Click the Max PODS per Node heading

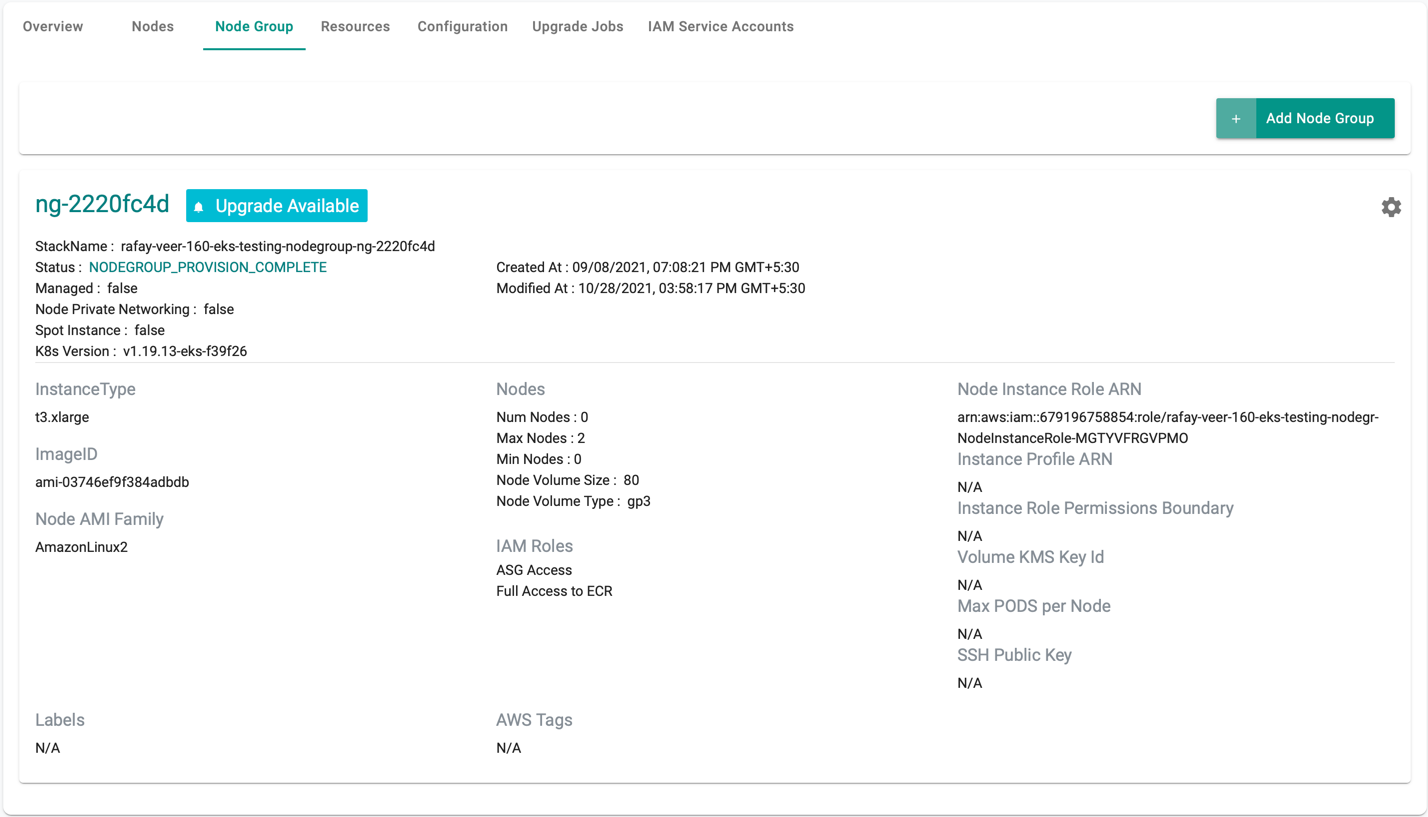click(x=1034, y=606)
